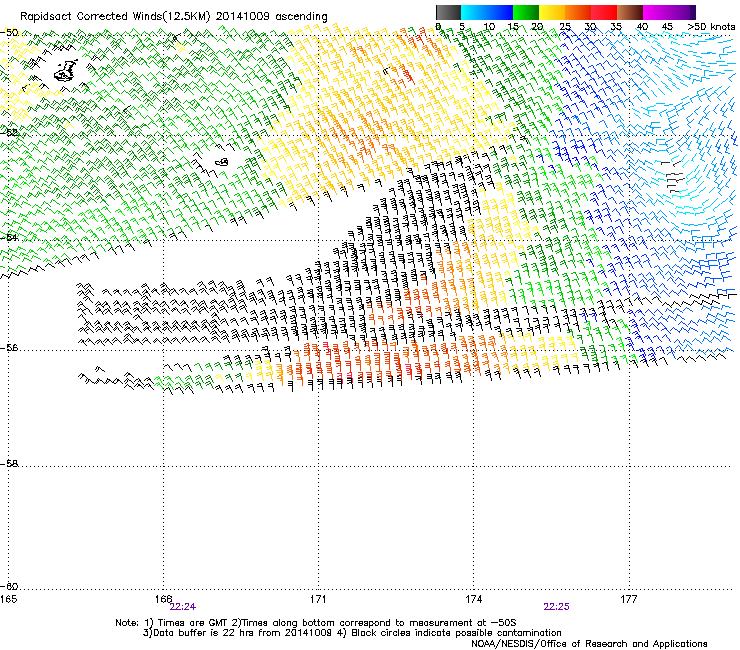Viewport: 740px width, 650px height.
Task: Click the '-54' latitude axis label
Action: tap(9, 237)
